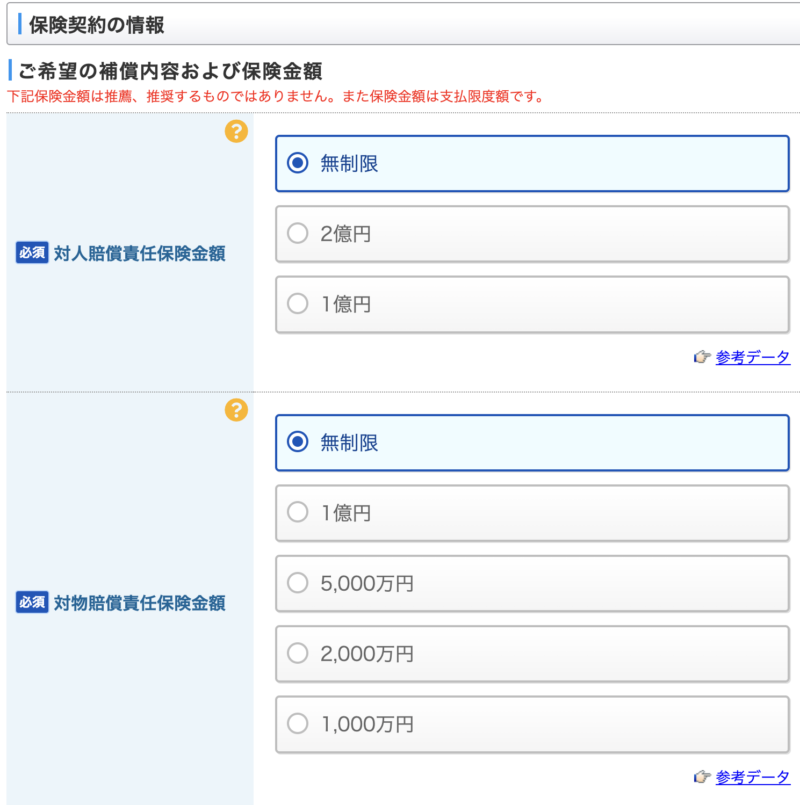The width and height of the screenshot is (800, 805).
Task: Click 必須 badge beside 対物賠償責任保険金額
Action: pyautogui.click(x=32, y=602)
